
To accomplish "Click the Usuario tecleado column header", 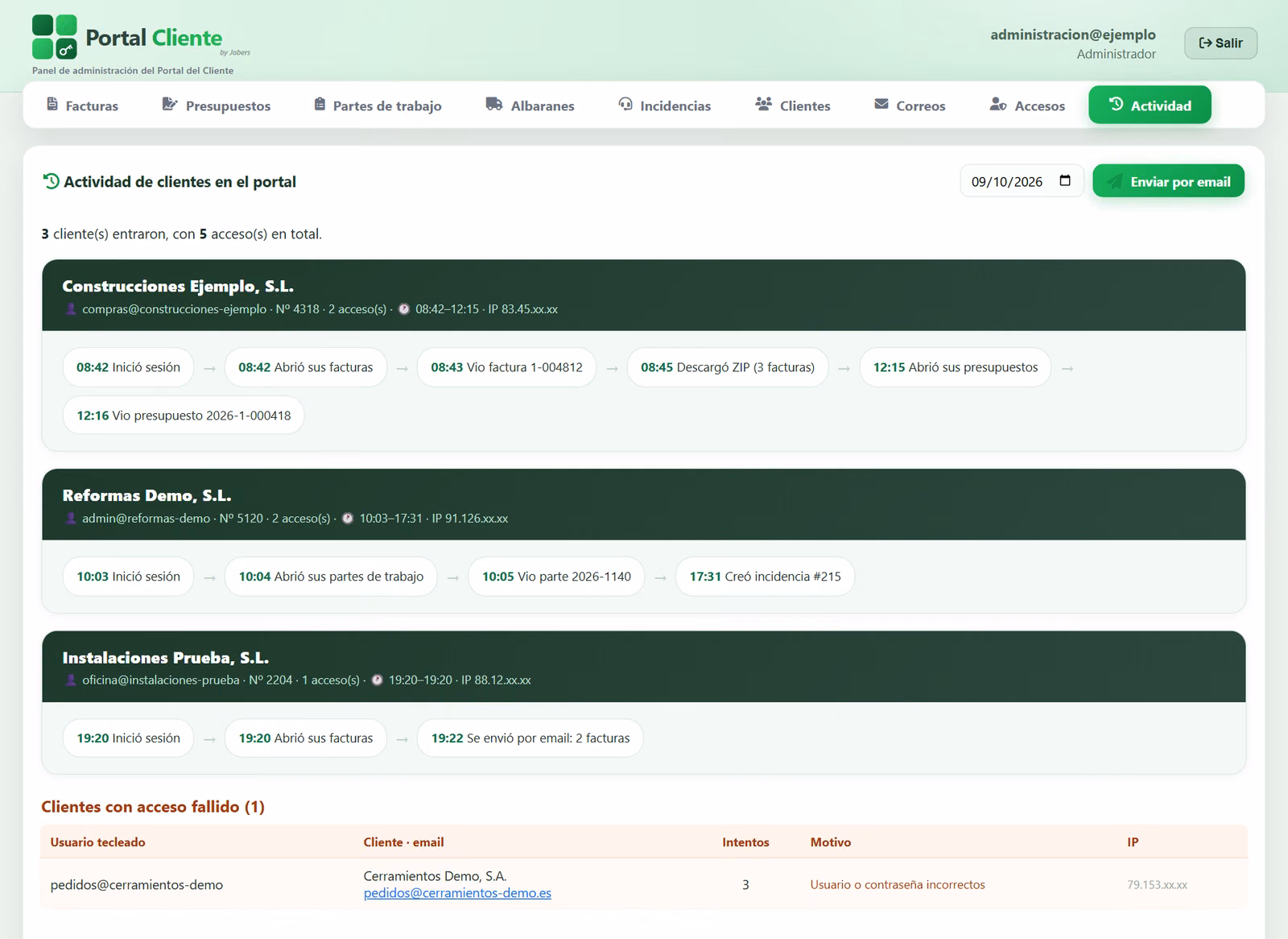I will (x=98, y=842).
